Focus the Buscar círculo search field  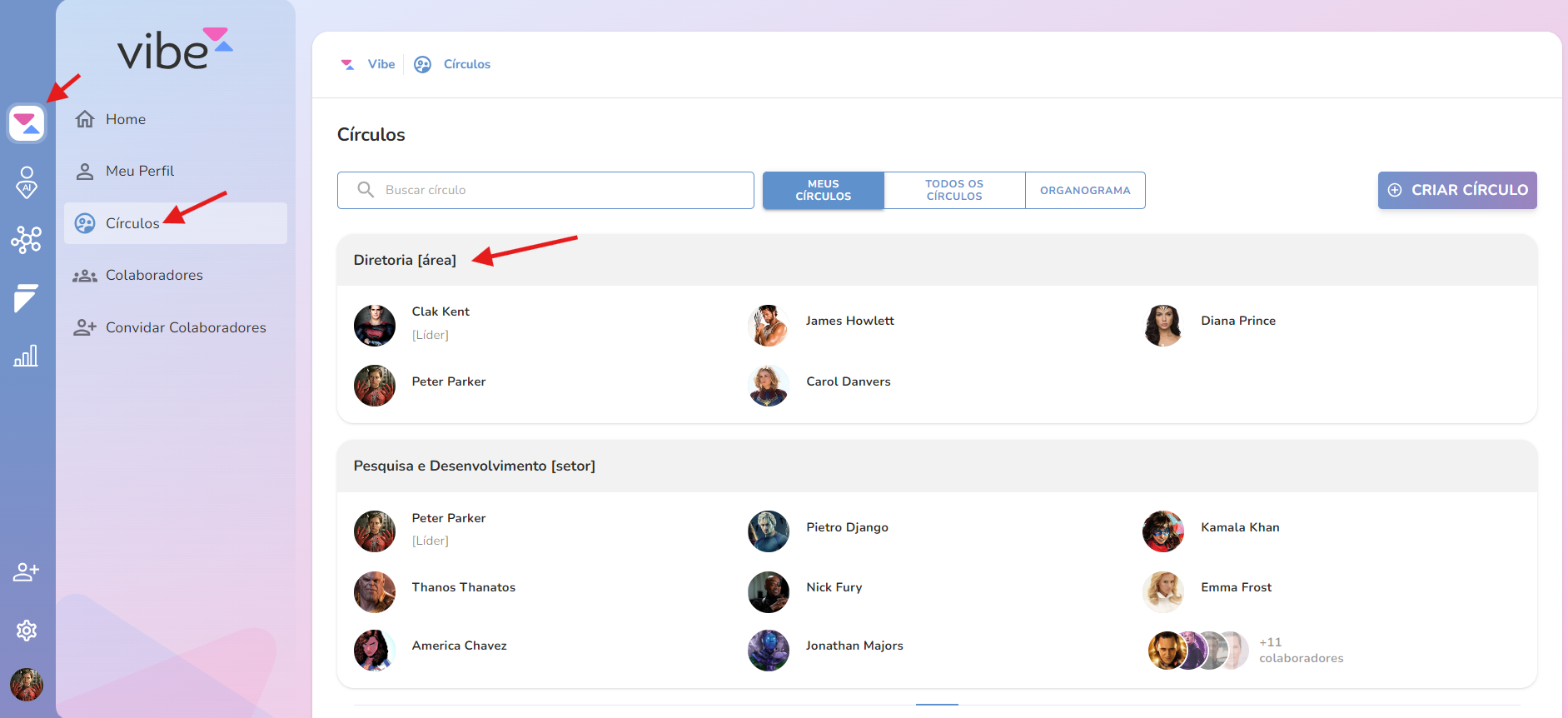545,190
